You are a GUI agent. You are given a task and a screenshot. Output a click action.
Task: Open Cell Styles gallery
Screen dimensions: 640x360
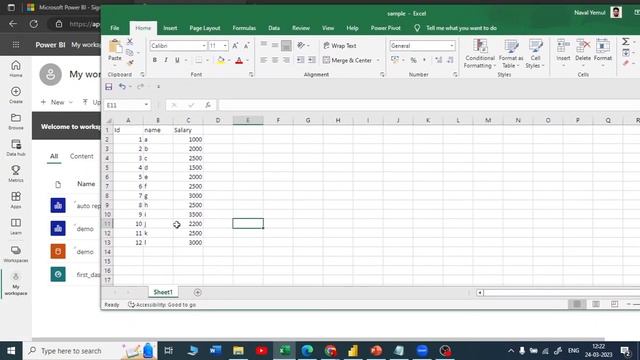535,53
